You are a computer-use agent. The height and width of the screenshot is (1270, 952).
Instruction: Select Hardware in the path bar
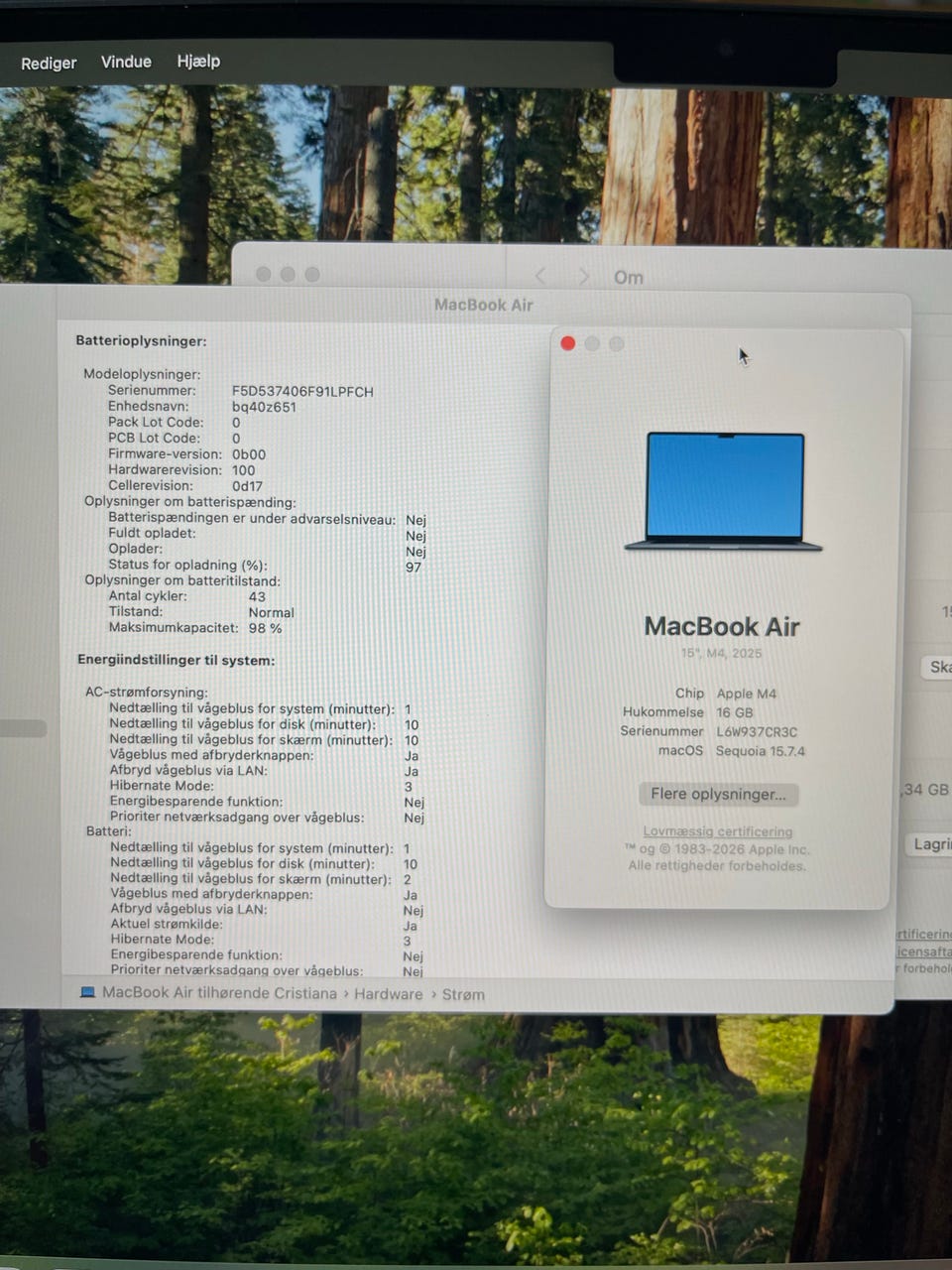(388, 994)
